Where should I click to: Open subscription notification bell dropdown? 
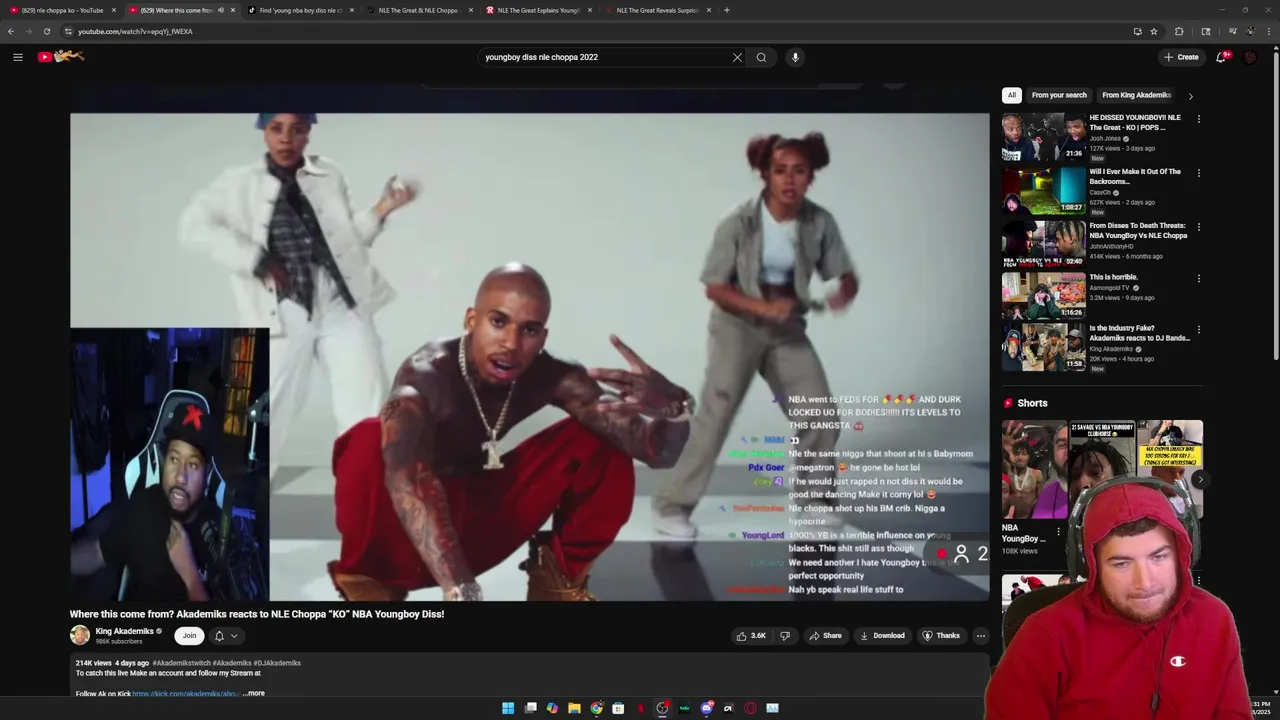(x=226, y=636)
